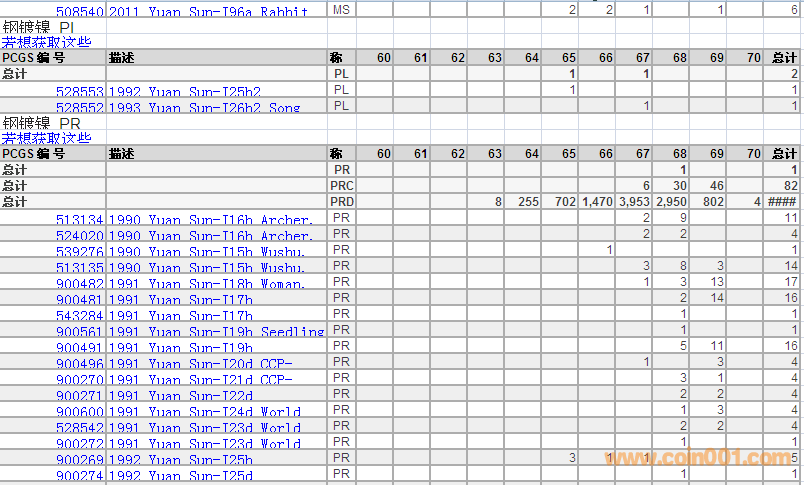The image size is (804, 485).
Task: Open the 1991 Yuan Sun-I19h Seedling link
Action: (x=216, y=331)
